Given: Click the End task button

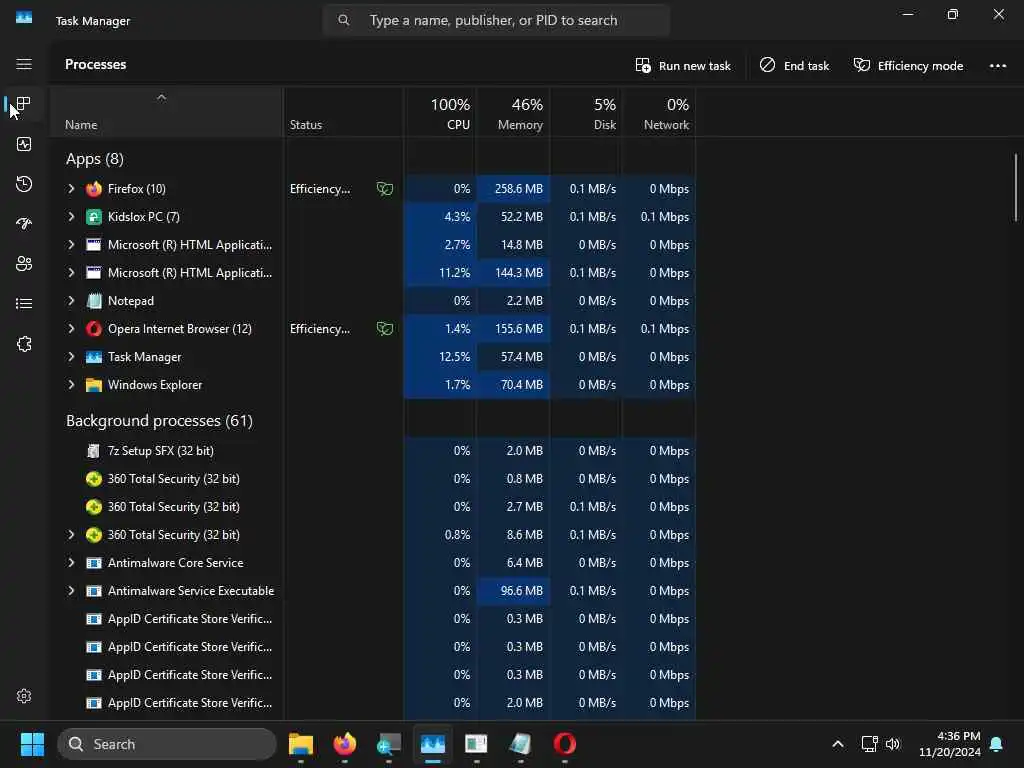Looking at the screenshot, I should (794, 65).
